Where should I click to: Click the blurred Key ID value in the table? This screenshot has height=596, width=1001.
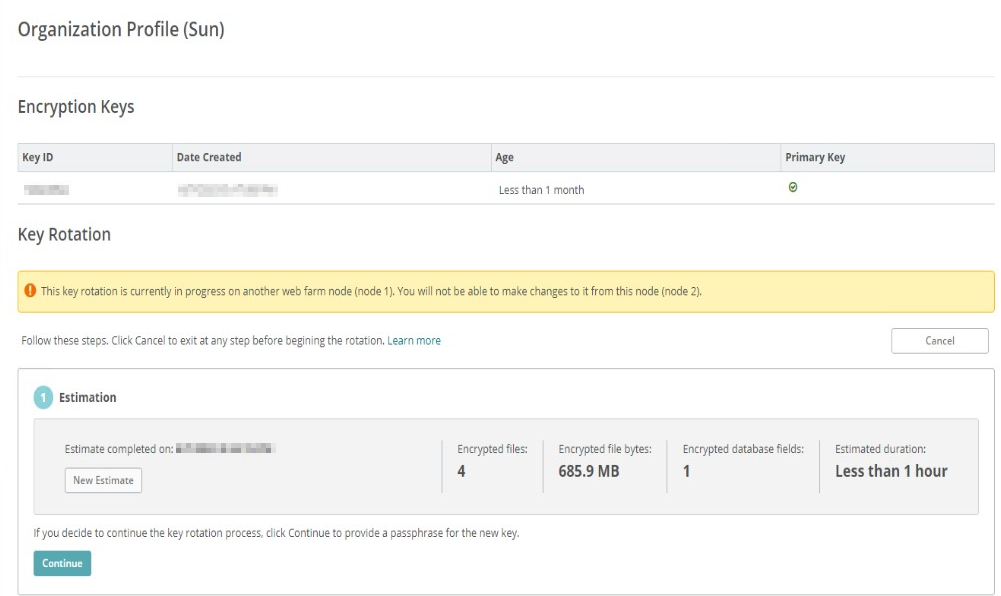coord(46,190)
